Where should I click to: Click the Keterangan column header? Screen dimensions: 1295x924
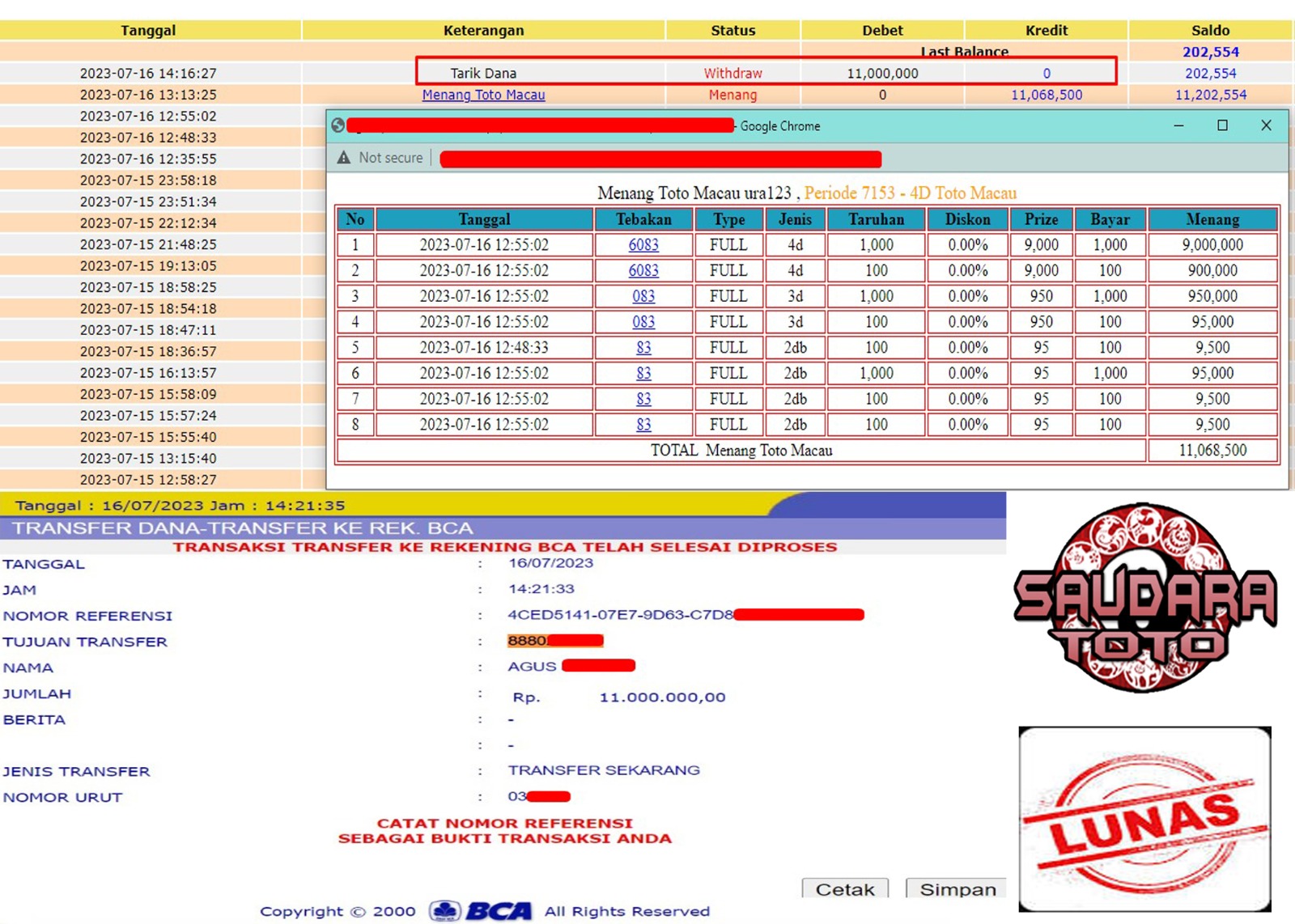483,31
